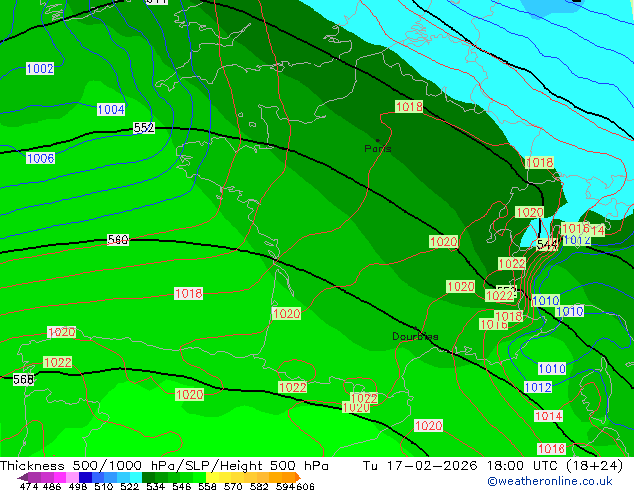The height and width of the screenshot is (490, 634).
Task: Click the orange right arrow of the color scale
Action: 298,477
